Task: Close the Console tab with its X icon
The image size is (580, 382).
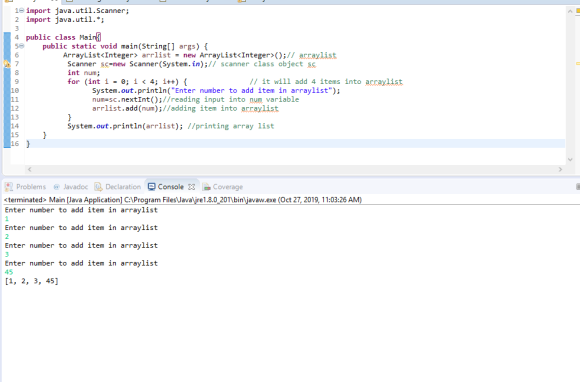Action: 191,187
